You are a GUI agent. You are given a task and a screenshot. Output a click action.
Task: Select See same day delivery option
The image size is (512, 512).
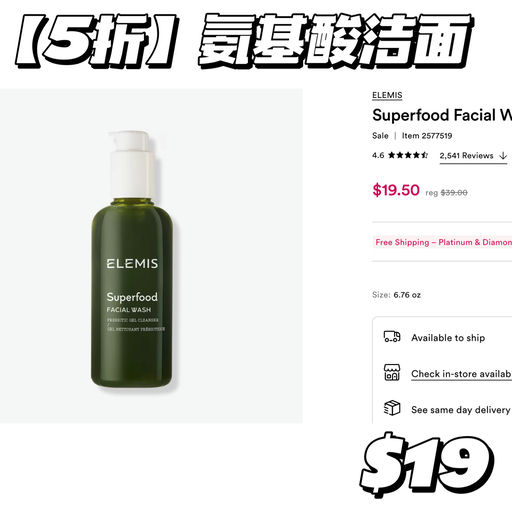coord(461,410)
